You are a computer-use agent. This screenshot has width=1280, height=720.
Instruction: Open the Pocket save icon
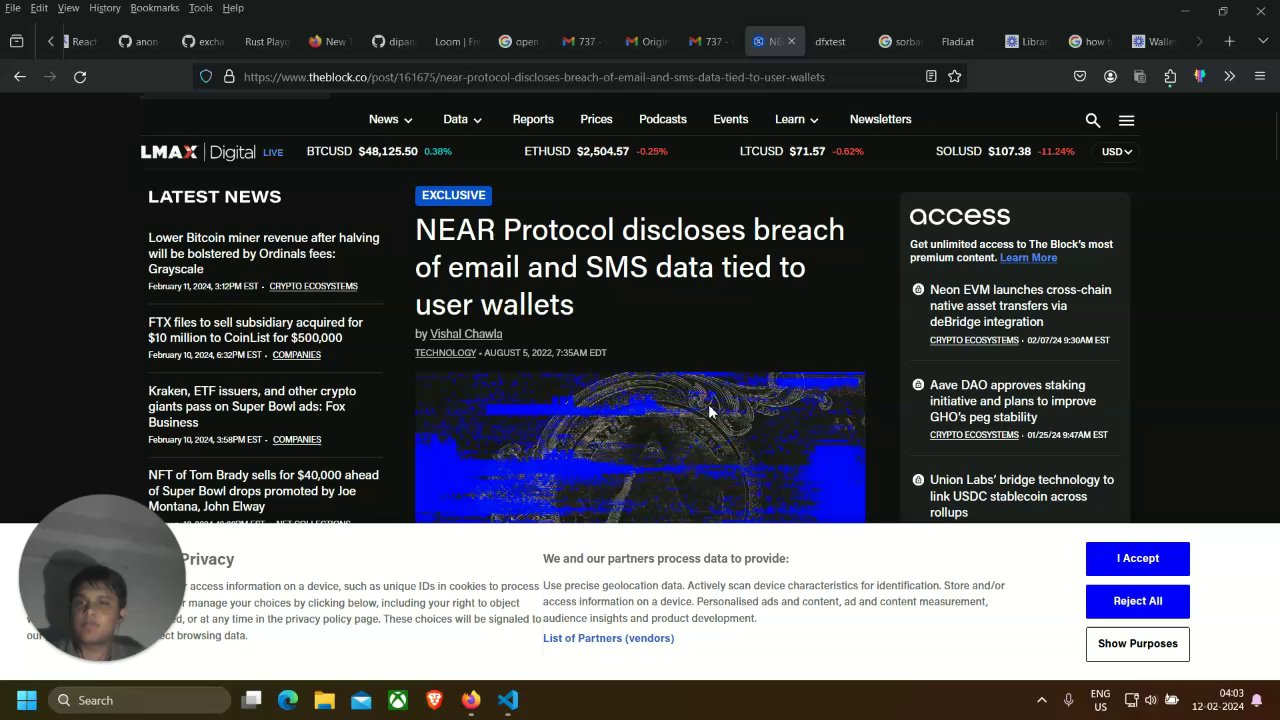pyautogui.click(x=1080, y=76)
